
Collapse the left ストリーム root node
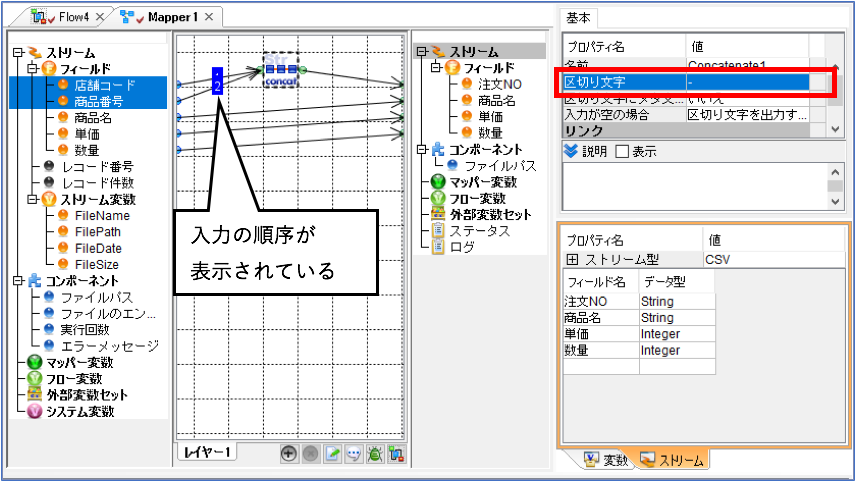click(18, 52)
